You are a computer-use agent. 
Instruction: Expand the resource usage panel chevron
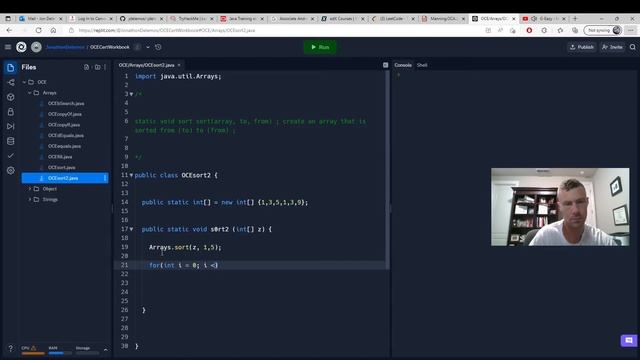point(106,349)
